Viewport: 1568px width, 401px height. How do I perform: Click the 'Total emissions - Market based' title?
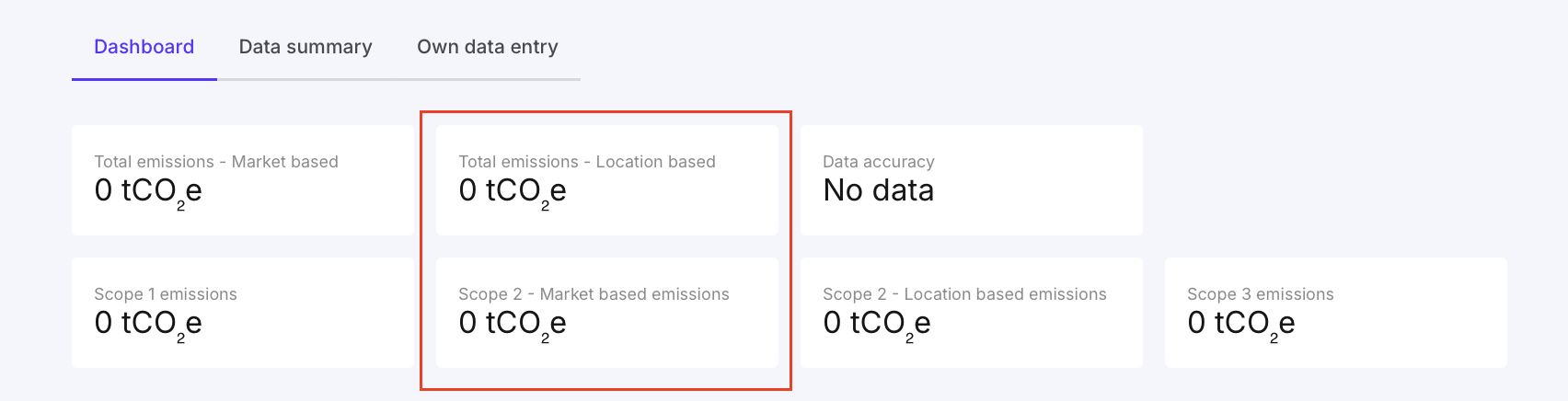pos(216,162)
